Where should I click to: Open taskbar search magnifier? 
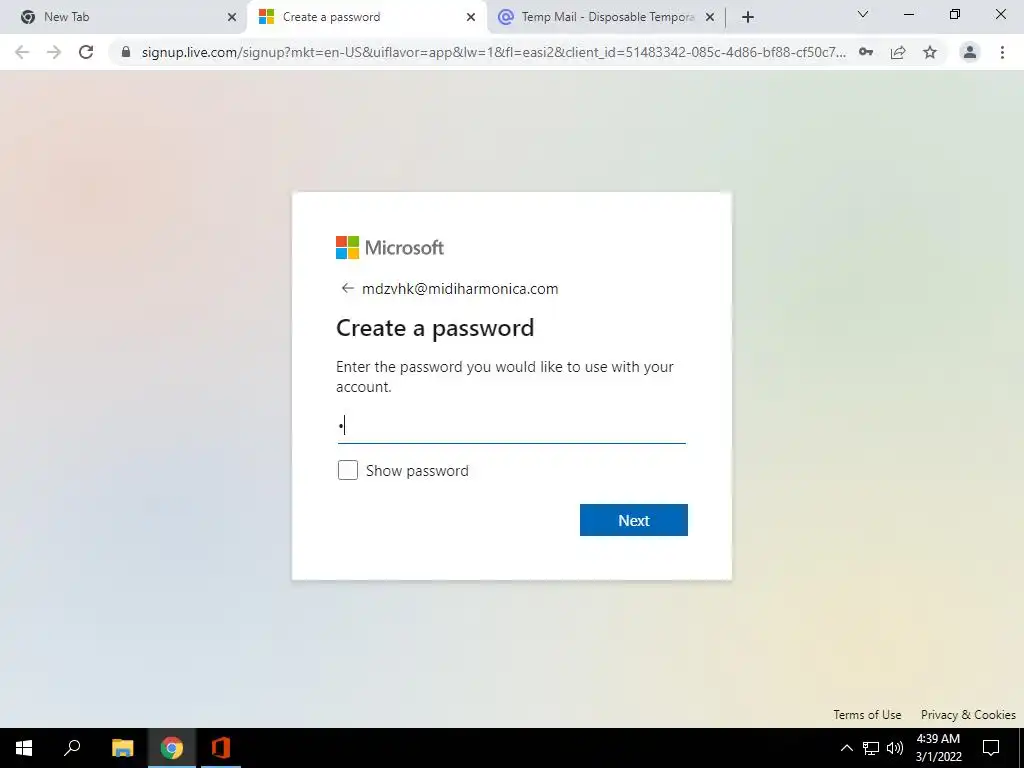tap(72, 748)
